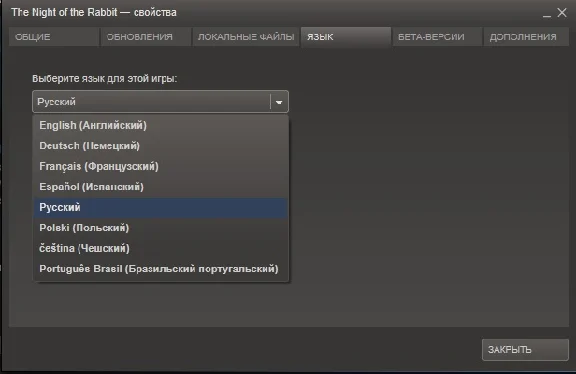This screenshot has height=374, width=576.
Task: Select the ЯЗЫК tab
Action: (x=346, y=37)
